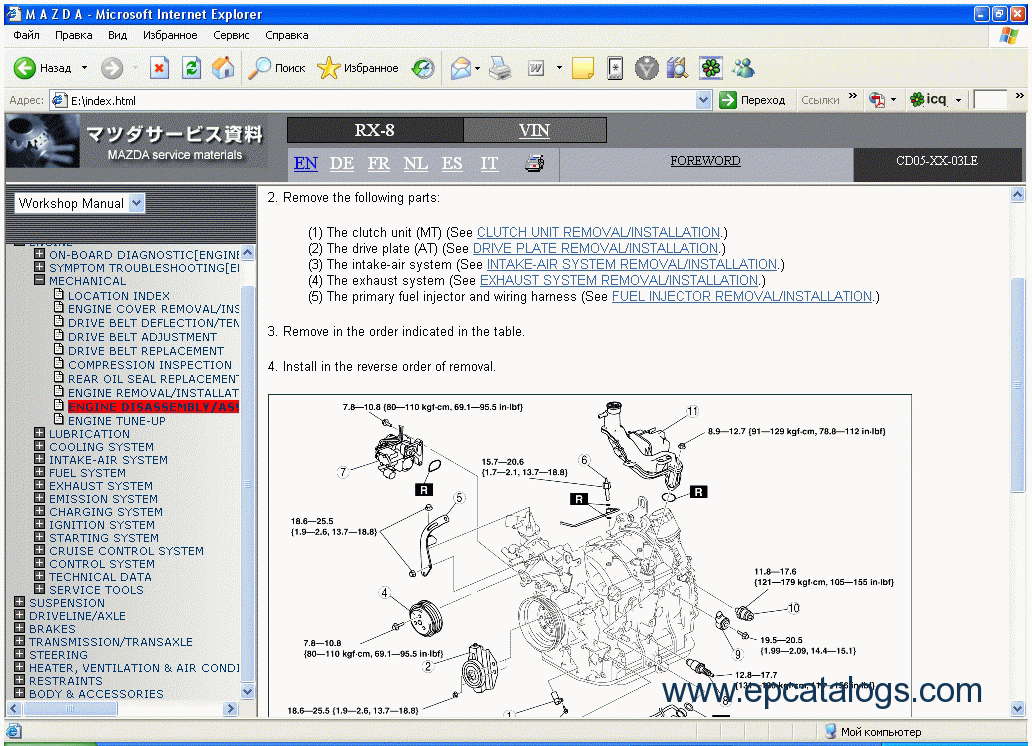Click the ICQ flower toolbar icon
Viewport: 1032px width, 746px height.
point(711,68)
